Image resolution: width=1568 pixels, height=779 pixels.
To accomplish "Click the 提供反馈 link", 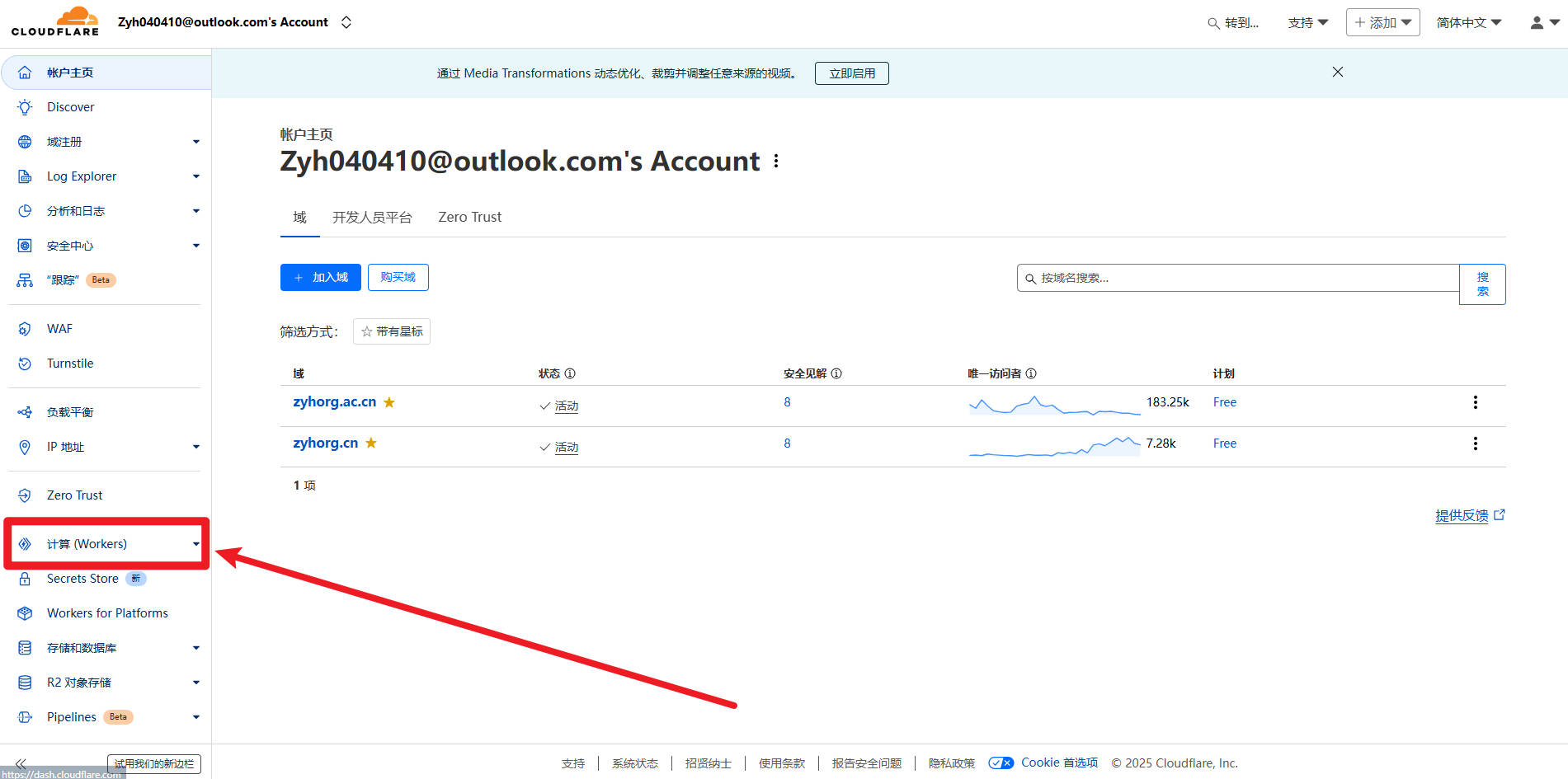I will tap(1470, 516).
